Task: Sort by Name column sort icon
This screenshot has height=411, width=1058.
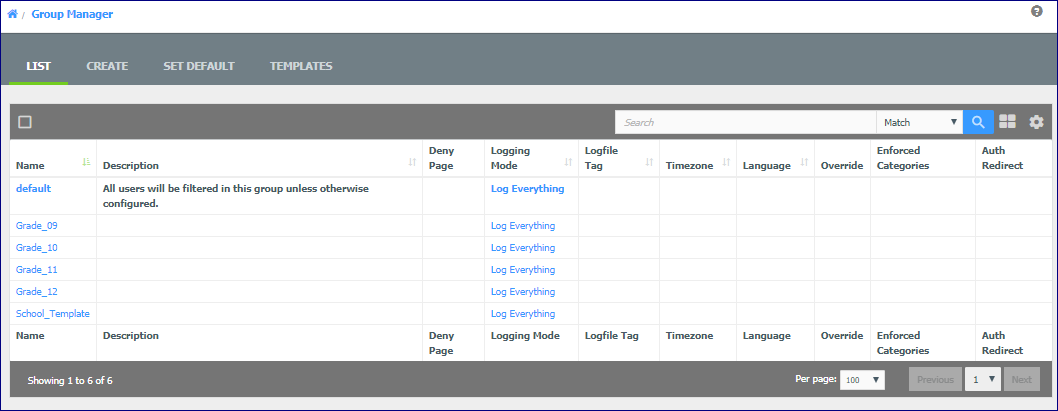Action: click(x=86, y=161)
